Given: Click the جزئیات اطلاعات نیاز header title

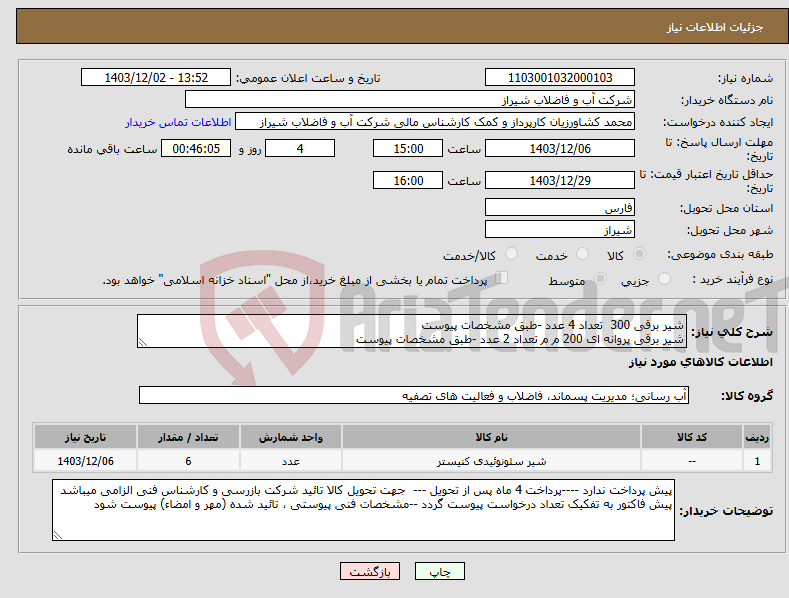Looking at the screenshot, I should pyautogui.click(x=715, y=27).
